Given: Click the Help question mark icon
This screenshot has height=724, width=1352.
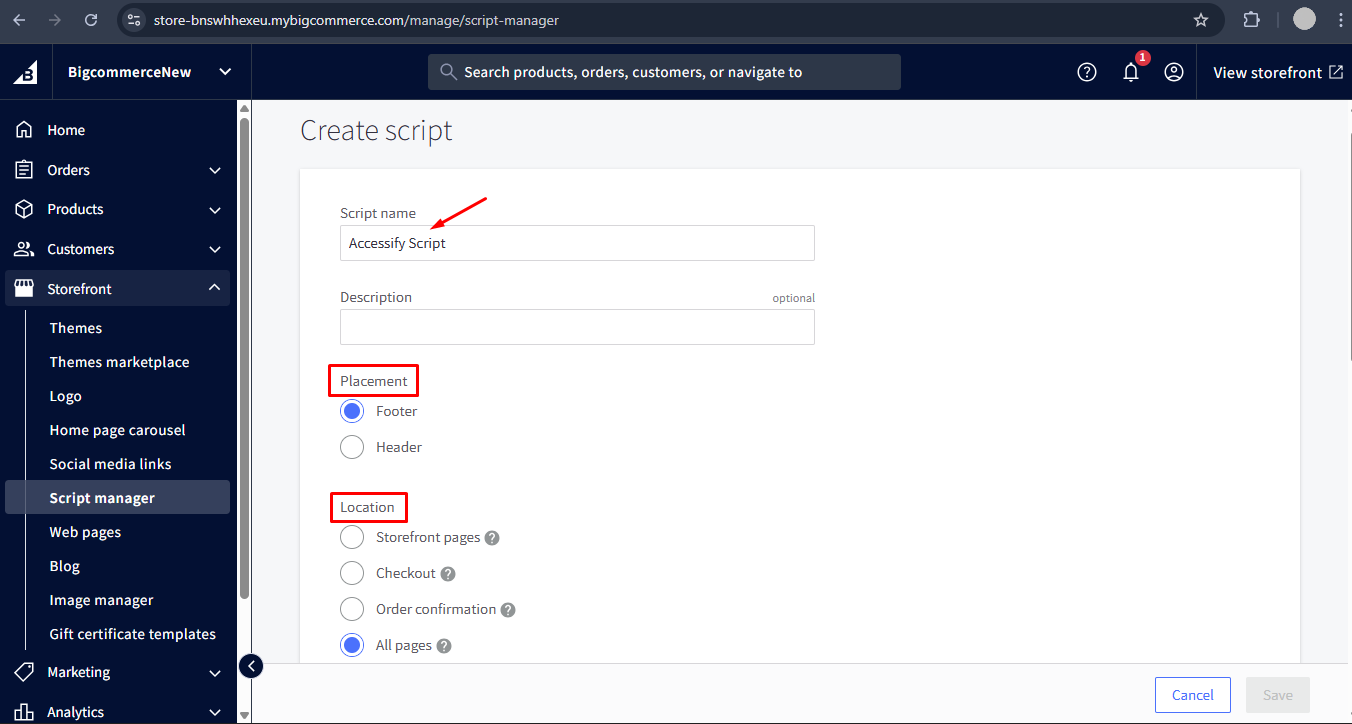Looking at the screenshot, I should click(x=1086, y=71).
